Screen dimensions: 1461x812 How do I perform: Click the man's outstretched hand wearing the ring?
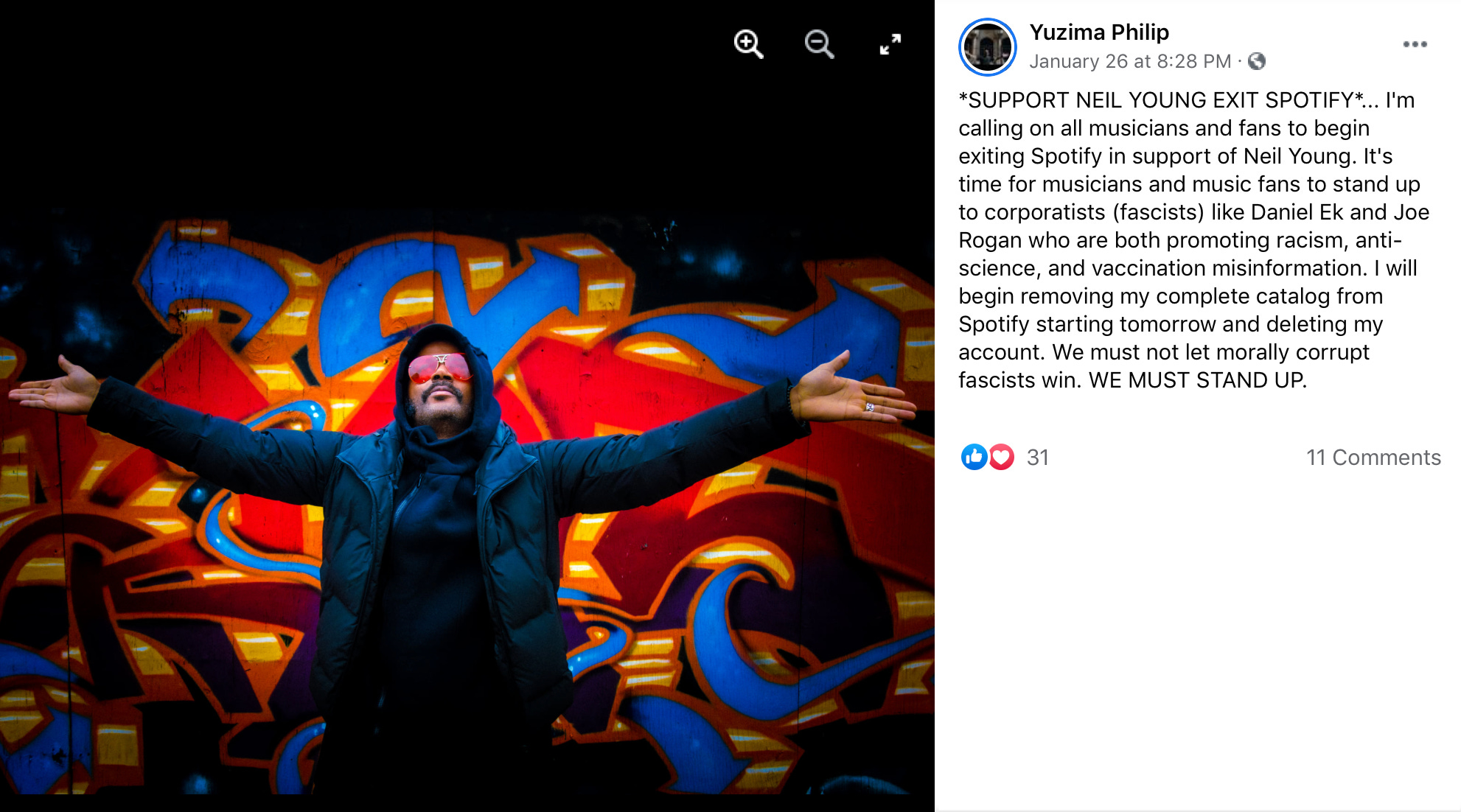(855, 391)
